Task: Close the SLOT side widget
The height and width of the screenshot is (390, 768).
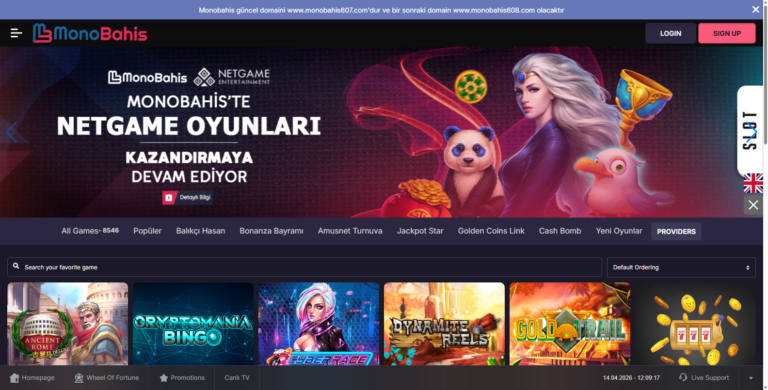Action: [753, 205]
